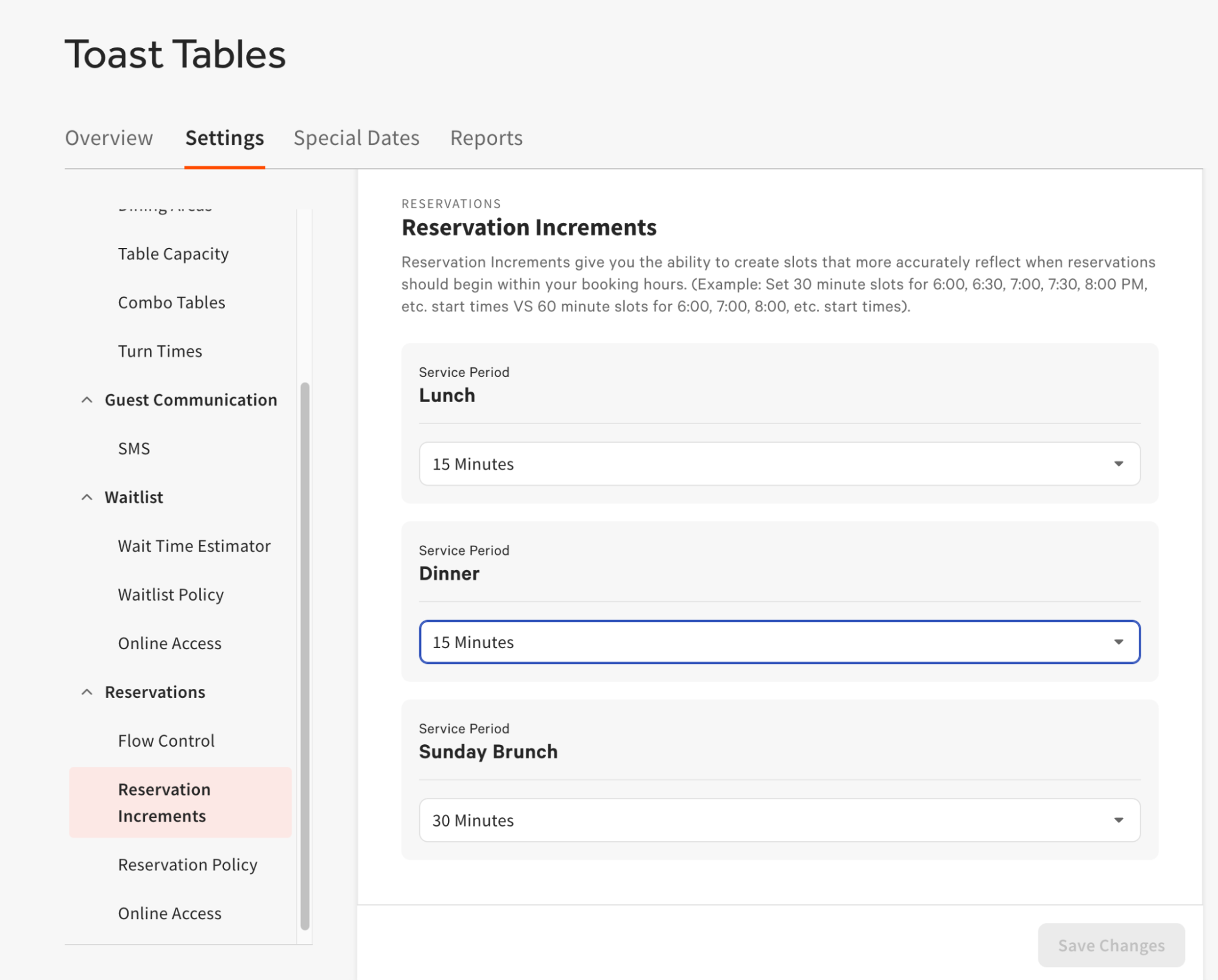Select SMS under Guest Communication
This screenshot has width=1218, height=980.
coord(134,448)
